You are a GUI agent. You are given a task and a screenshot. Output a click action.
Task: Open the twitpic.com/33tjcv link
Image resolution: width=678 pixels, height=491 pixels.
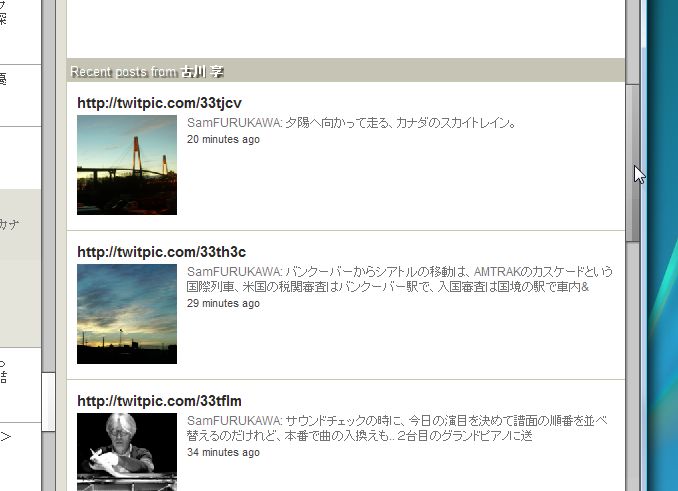[x=159, y=103]
